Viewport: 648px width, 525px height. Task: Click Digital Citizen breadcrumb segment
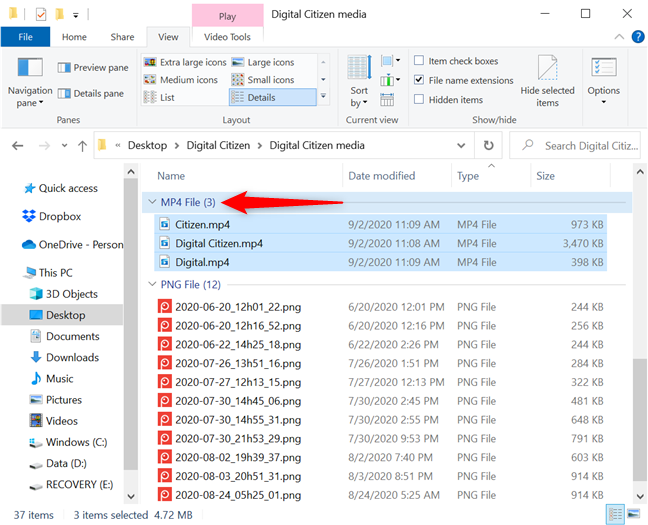218,146
